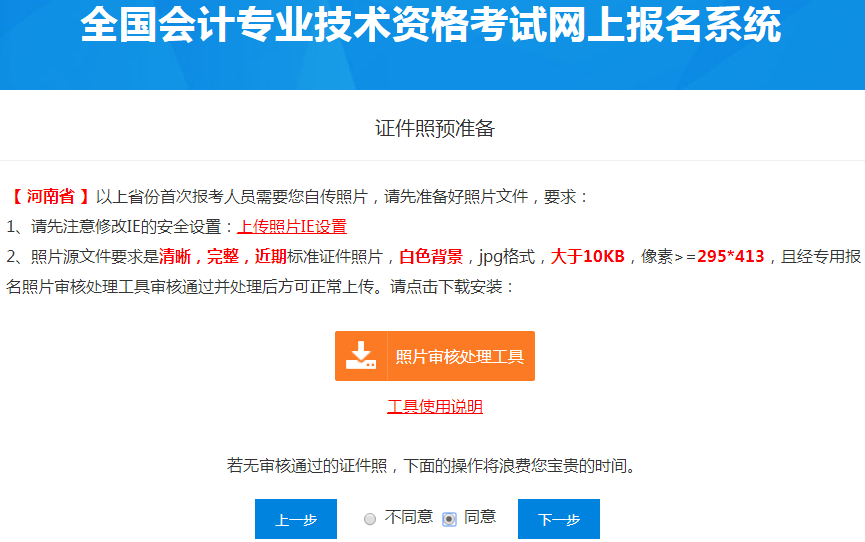
Task: Click the download icon on the orange button
Action: point(360,356)
